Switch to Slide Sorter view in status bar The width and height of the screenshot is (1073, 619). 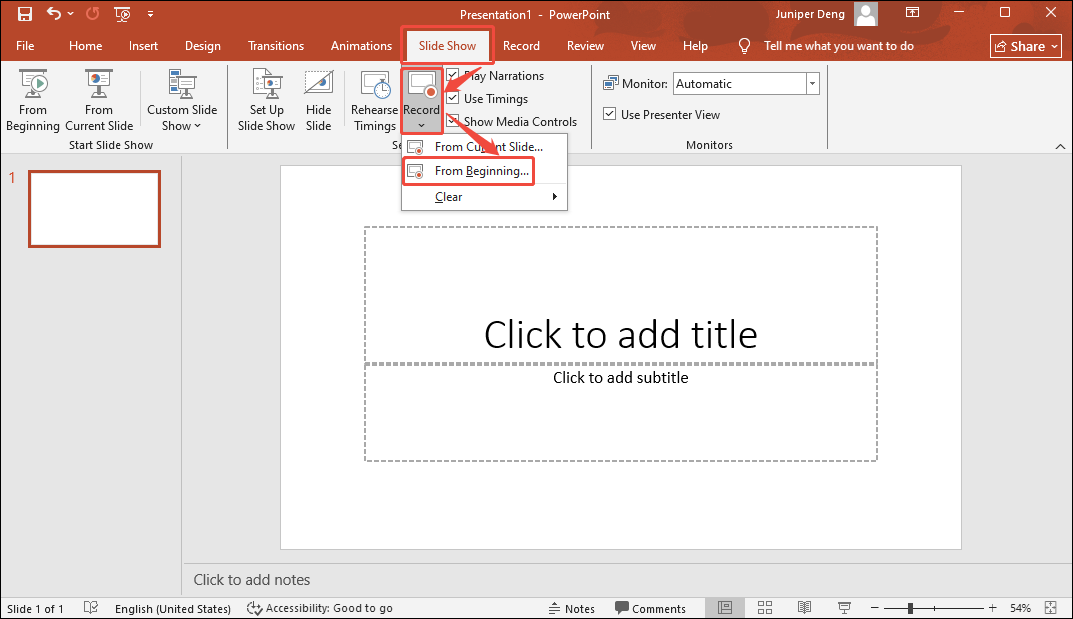[x=764, y=607]
